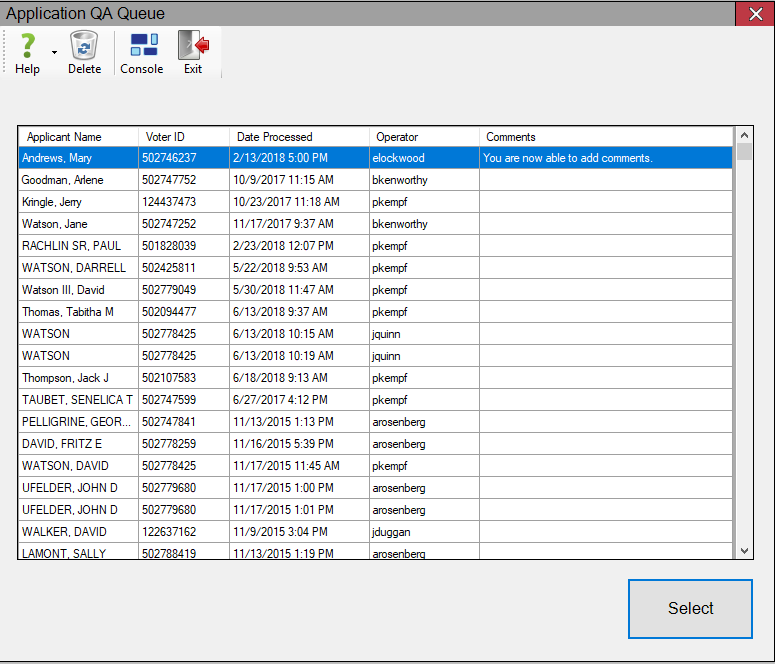
Task: Click Voter ID 502747752
Action: (x=169, y=180)
